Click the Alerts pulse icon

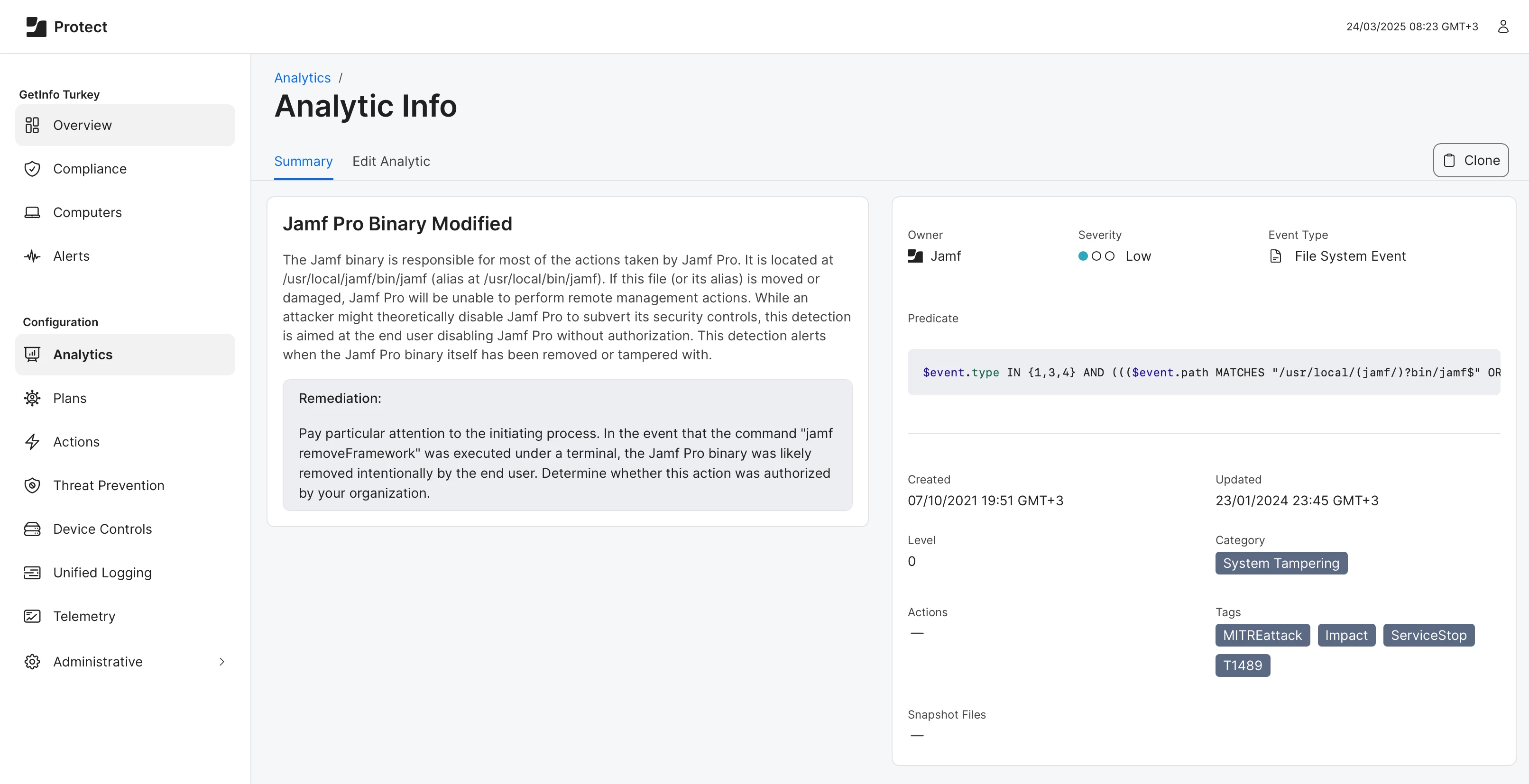32,256
